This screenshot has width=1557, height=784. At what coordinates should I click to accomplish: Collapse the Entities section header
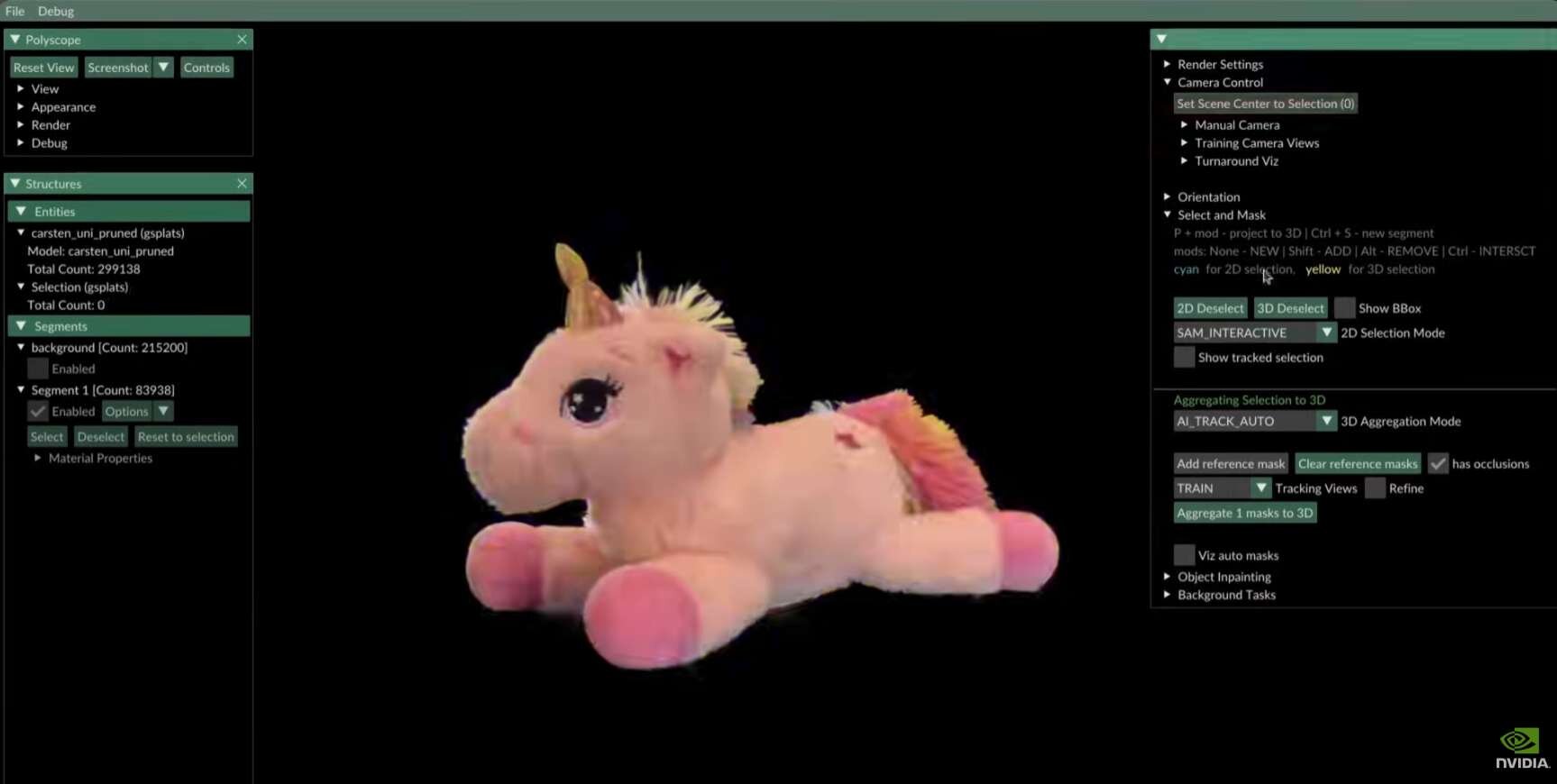click(21, 212)
